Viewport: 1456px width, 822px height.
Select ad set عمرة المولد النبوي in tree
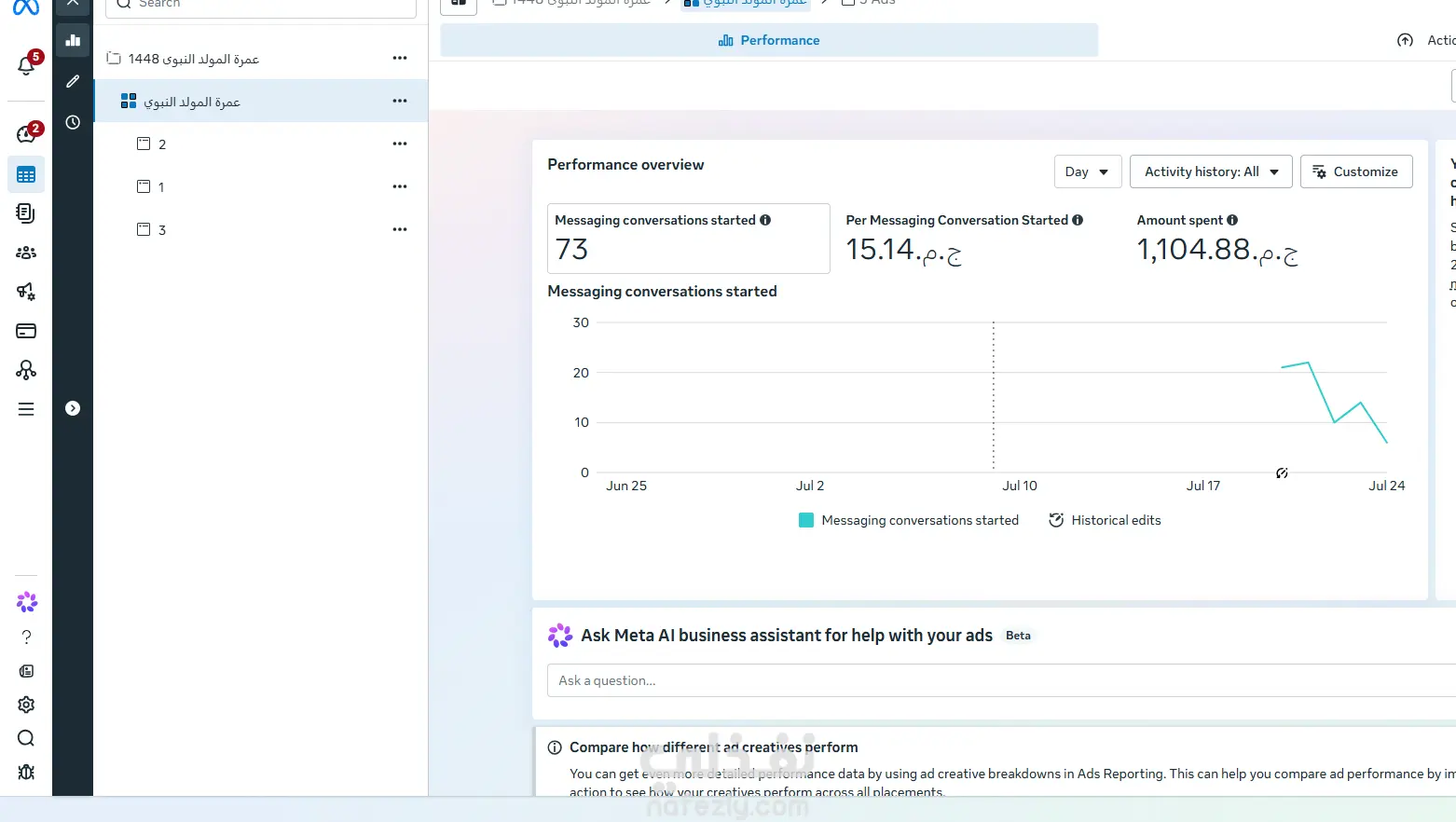[261, 101]
